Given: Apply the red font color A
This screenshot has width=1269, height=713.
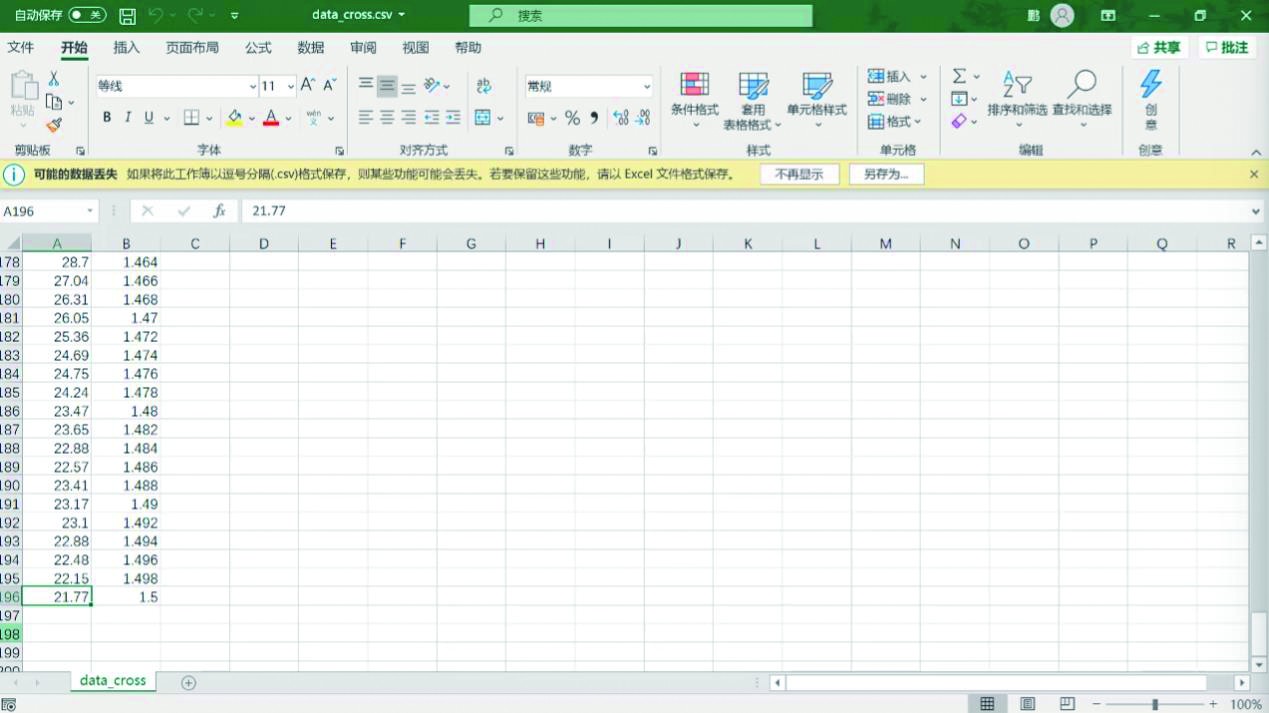Looking at the screenshot, I should point(270,118).
